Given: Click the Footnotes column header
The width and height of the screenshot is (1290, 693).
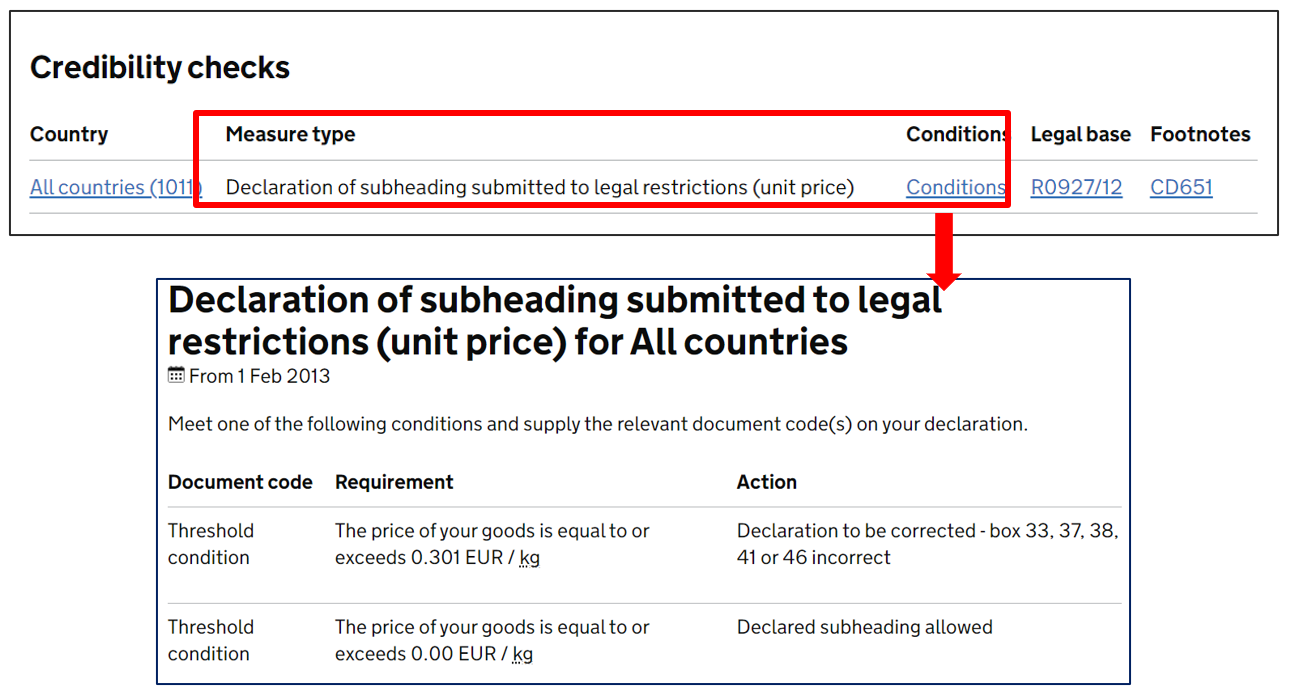Looking at the screenshot, I should click(1200, 134).
